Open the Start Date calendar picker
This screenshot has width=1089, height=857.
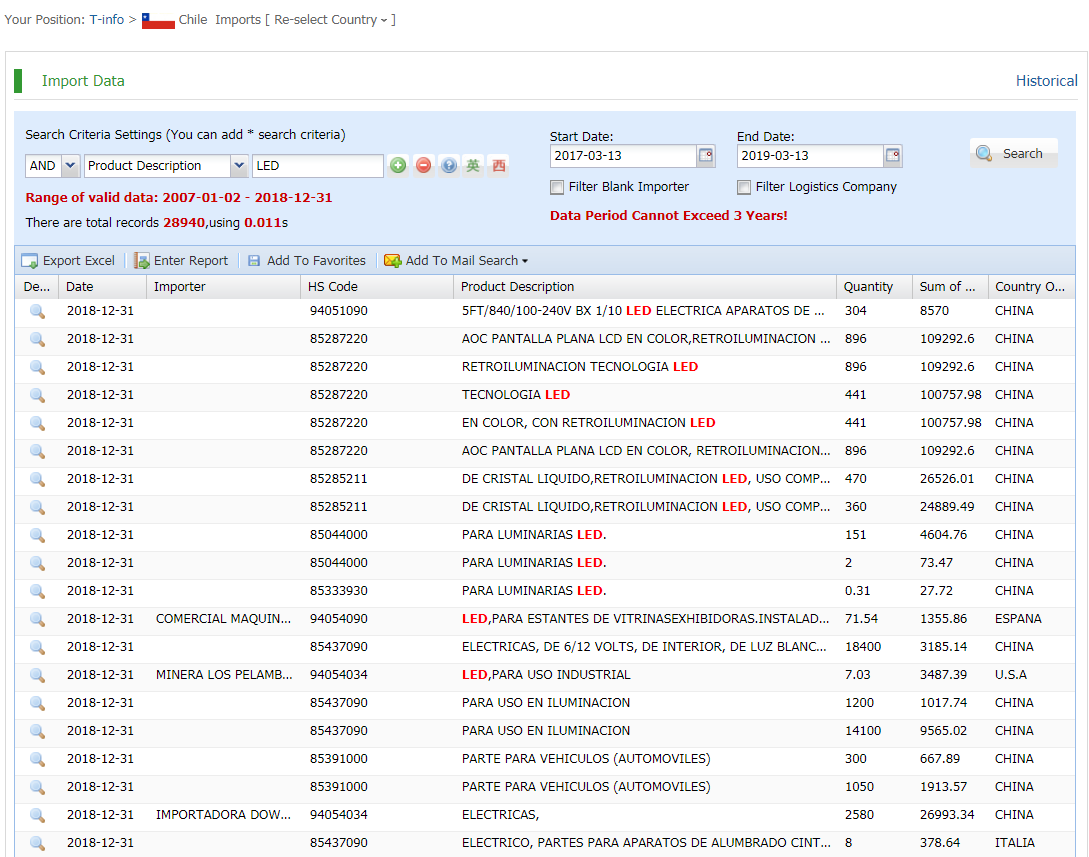[706, 156]
